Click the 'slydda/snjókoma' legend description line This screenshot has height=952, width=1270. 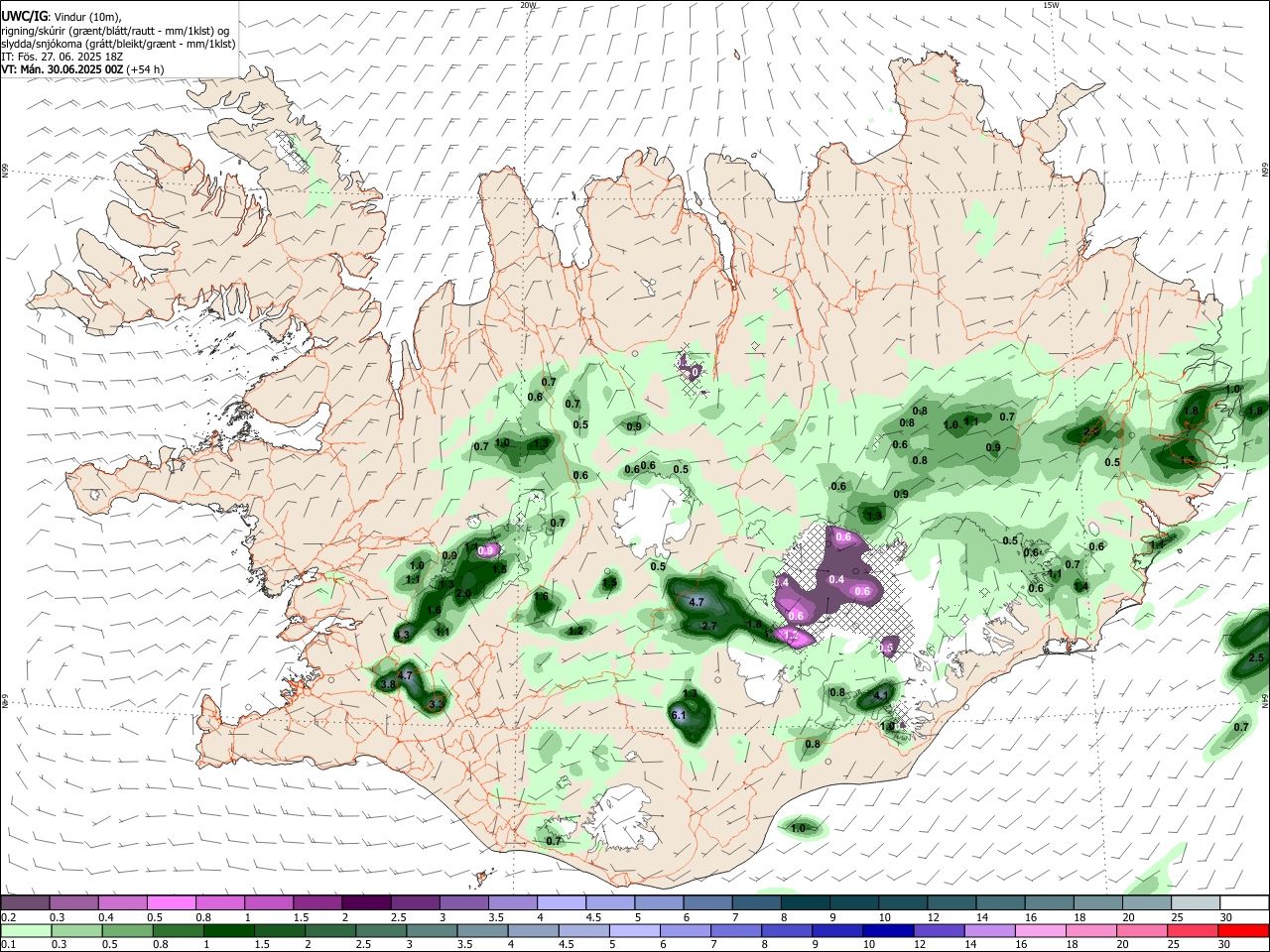point(118,44)
